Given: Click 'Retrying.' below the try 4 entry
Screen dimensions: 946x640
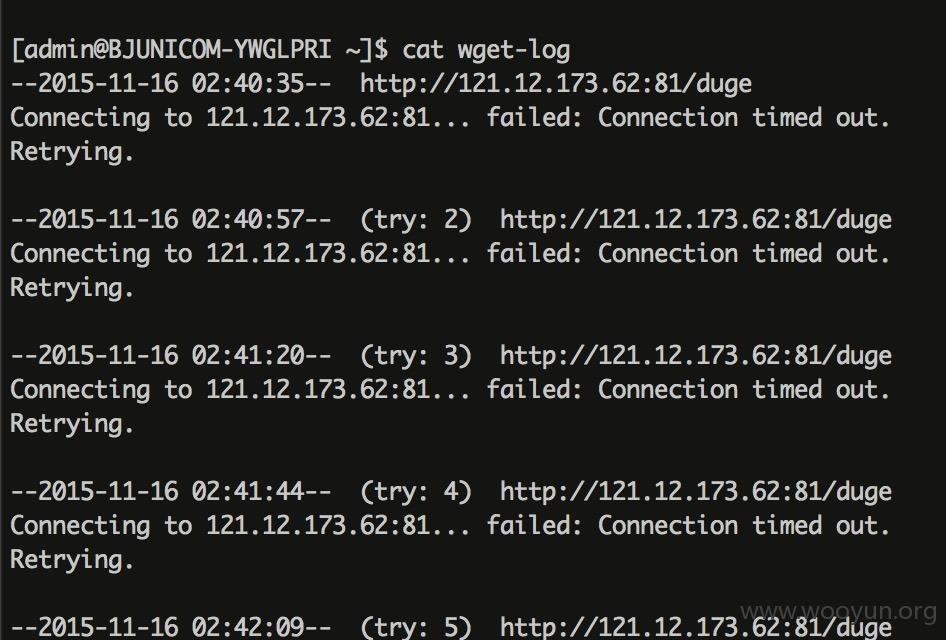Looking at the screenshot, I should (72, 560).
